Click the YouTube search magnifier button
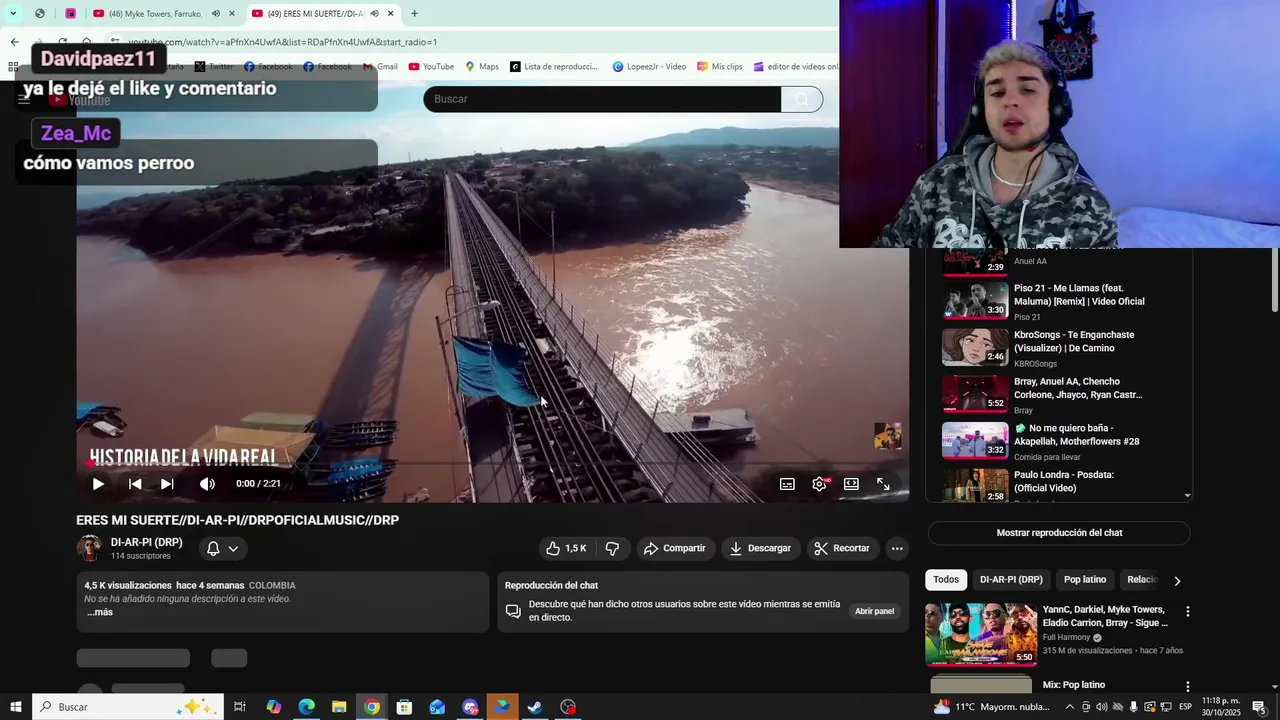The image size is (1280, 720). [802, 99]
